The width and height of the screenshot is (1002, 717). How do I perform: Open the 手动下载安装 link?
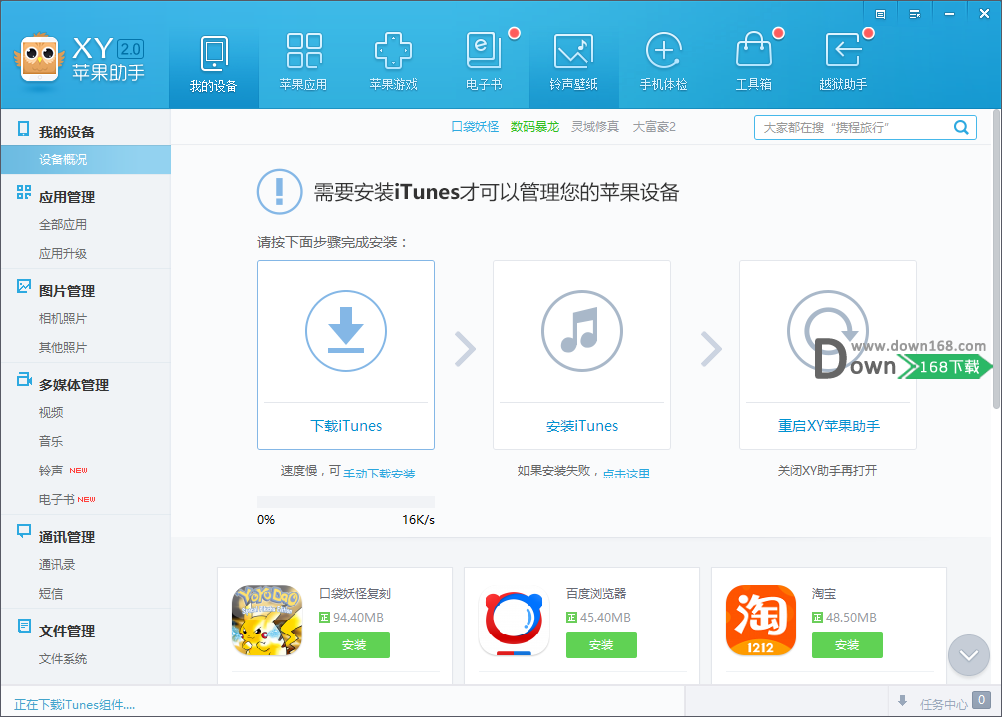(379, 473)
